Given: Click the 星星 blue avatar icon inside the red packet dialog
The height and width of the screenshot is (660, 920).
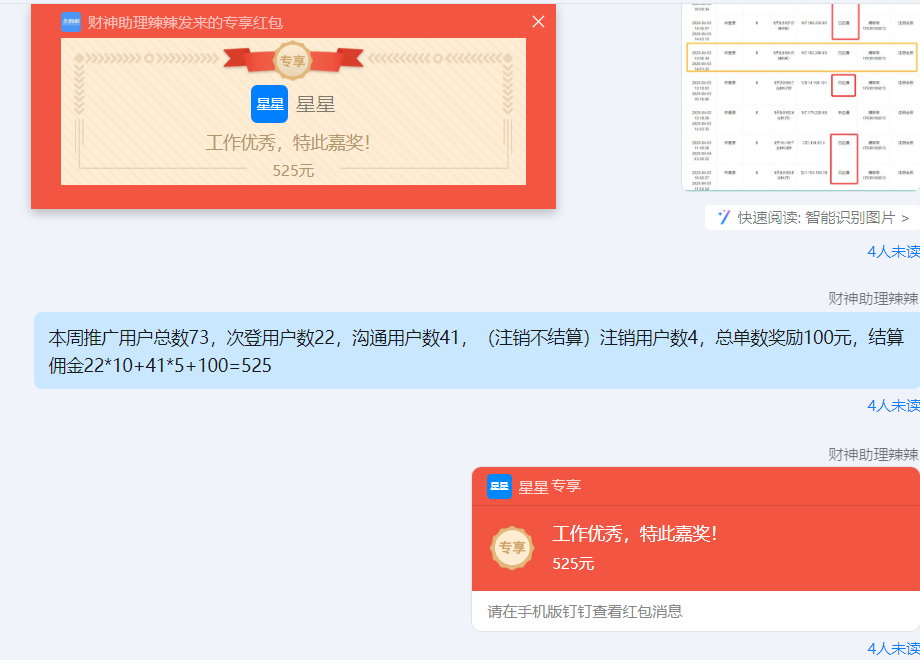Looking at the screenshot, I should (x=269, y=104).
